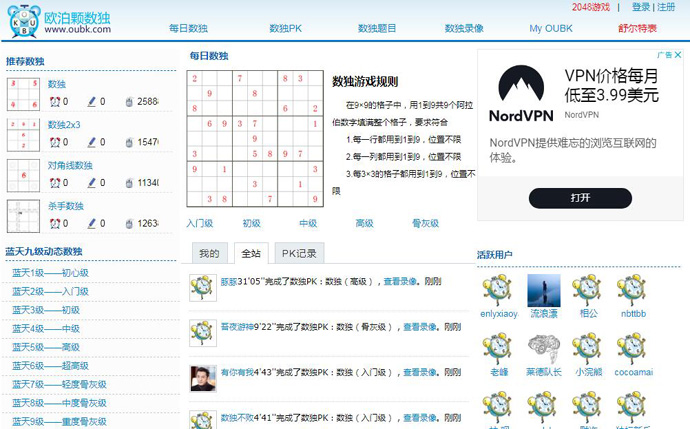Click 莱德队长's brain avatar
Screen dimensions: 690x429
click(543, 348)
